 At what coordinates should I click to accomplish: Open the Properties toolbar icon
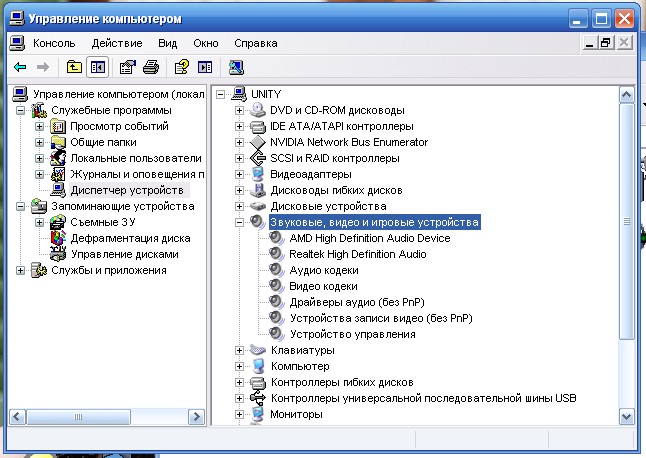tap(127, 67)
